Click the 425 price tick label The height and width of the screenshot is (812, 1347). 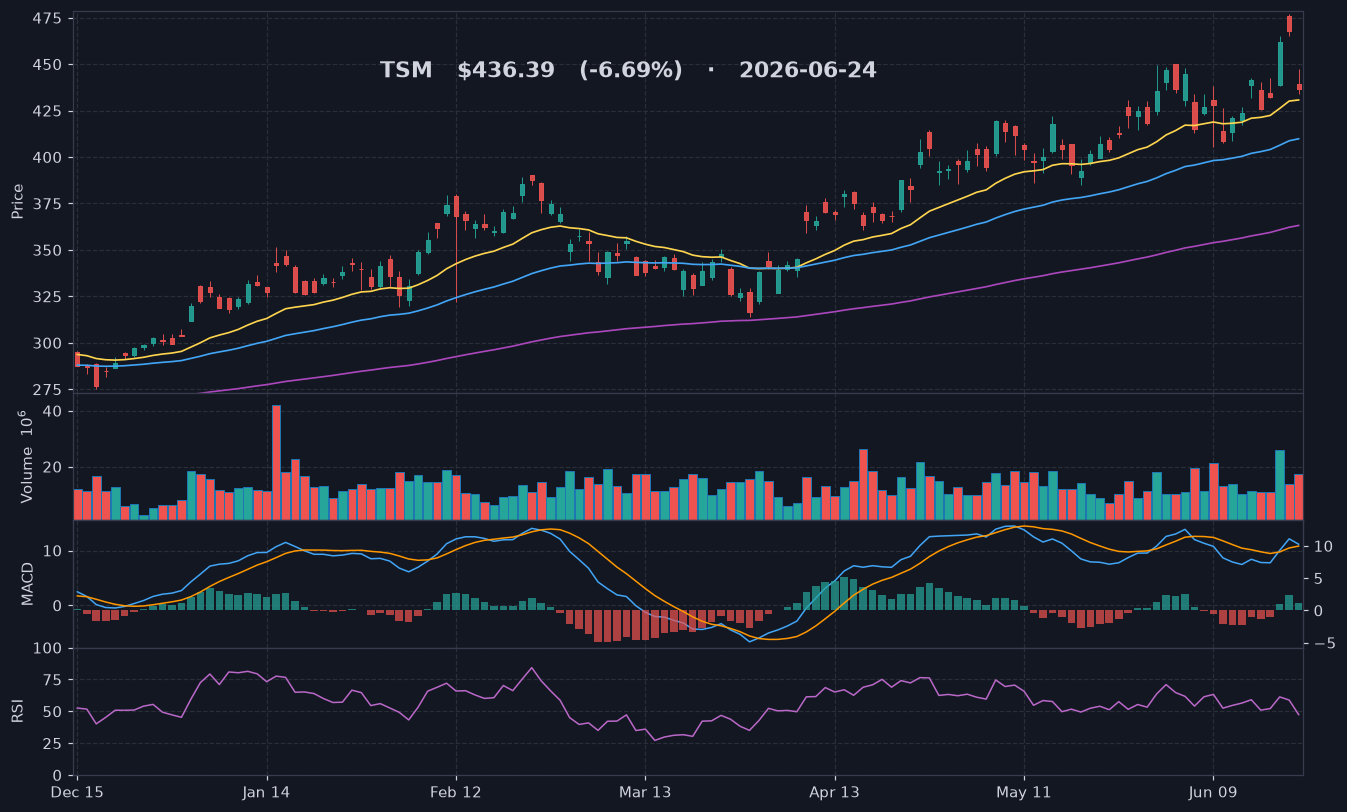pyautogui.click(x=46, y=112)
